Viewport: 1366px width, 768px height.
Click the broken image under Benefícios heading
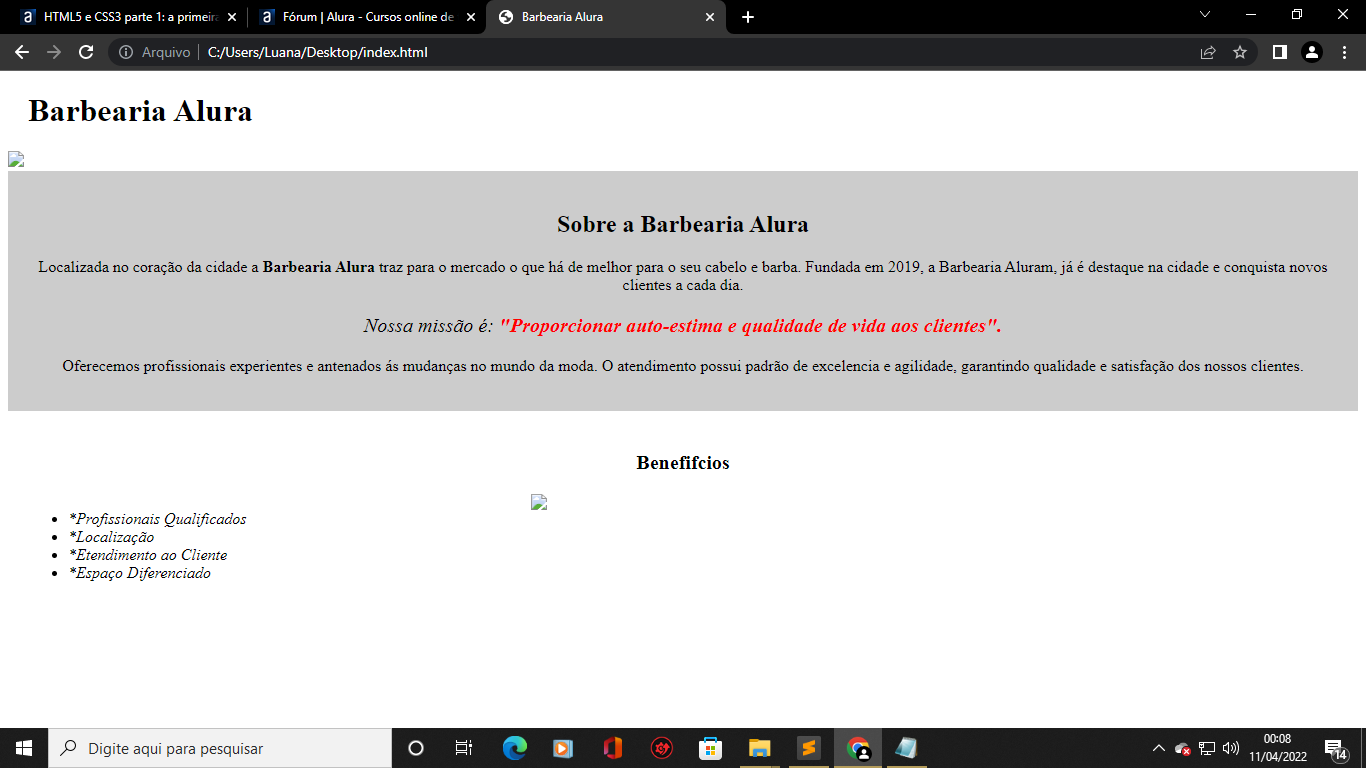click(539, 502)
